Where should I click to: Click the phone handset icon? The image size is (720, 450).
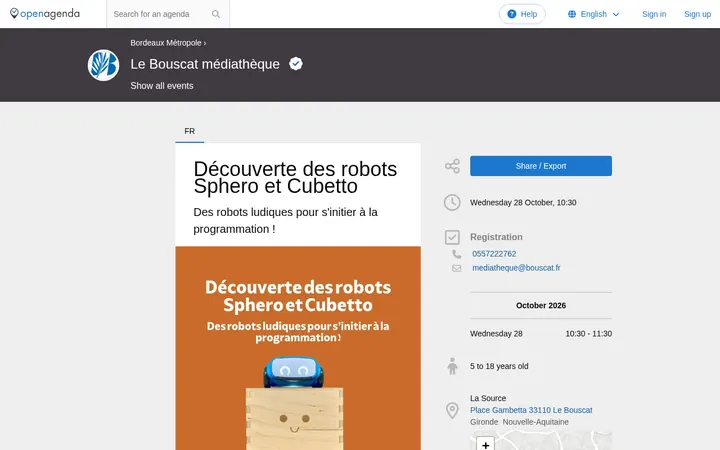(x=456, y=254)
